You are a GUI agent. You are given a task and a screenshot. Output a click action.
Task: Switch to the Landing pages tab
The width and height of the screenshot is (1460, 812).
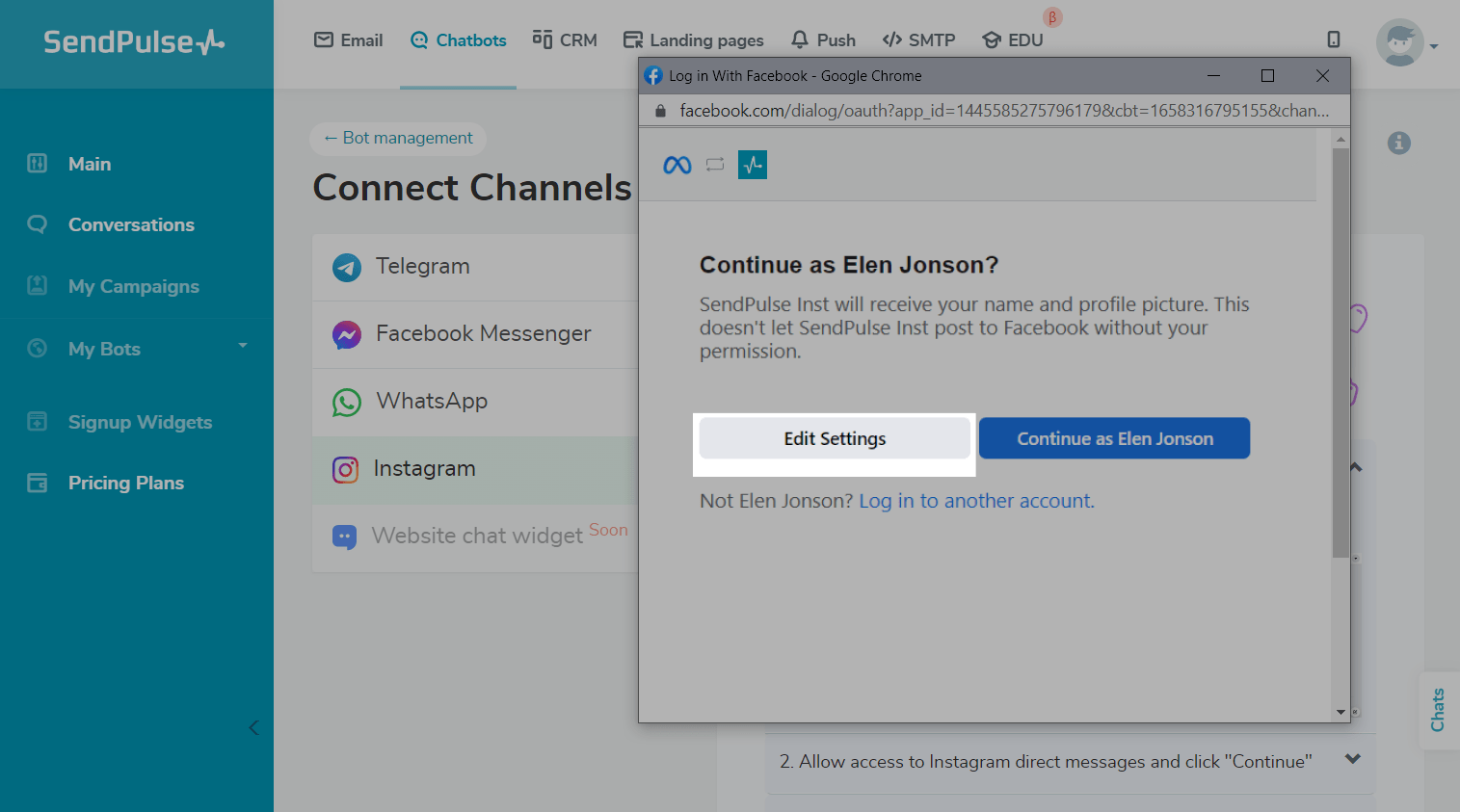pyautogui.click(x=694, y=40)
